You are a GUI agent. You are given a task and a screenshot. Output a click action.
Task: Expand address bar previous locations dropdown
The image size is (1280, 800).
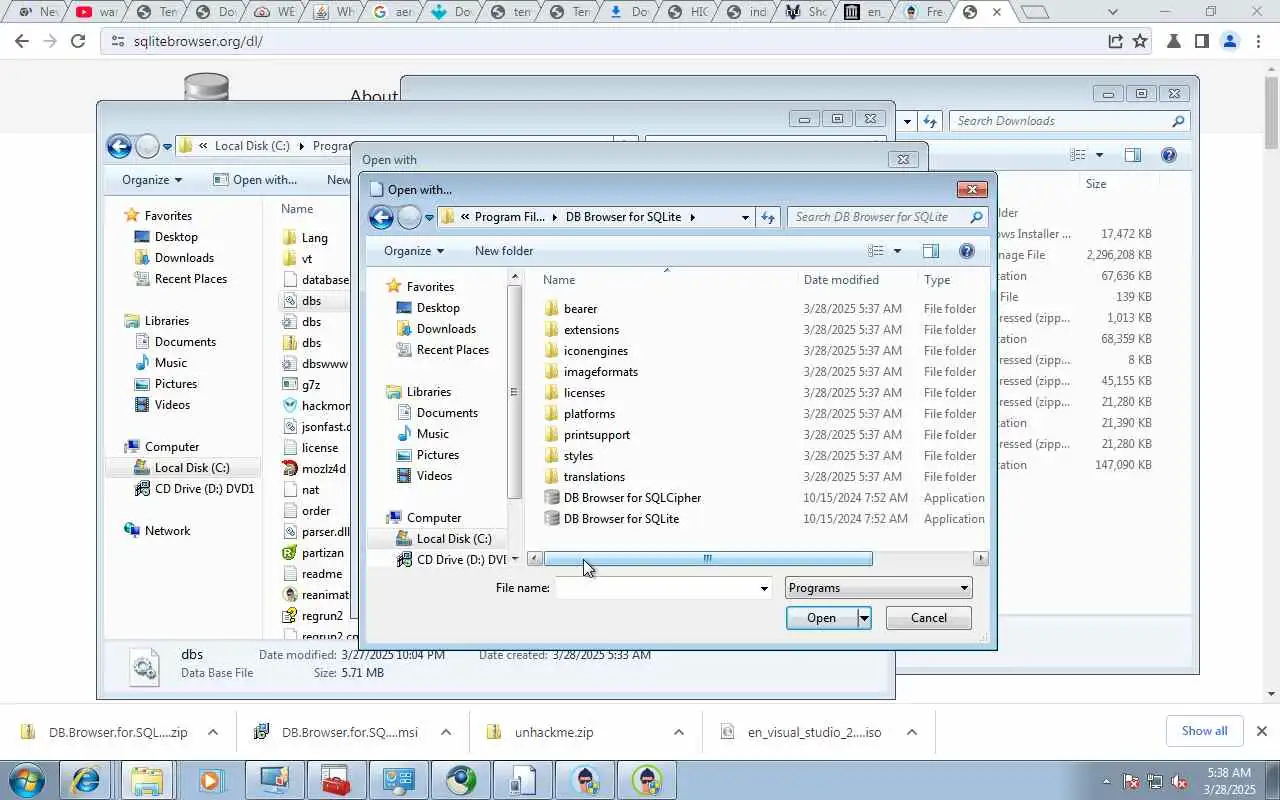coord(745,217)
